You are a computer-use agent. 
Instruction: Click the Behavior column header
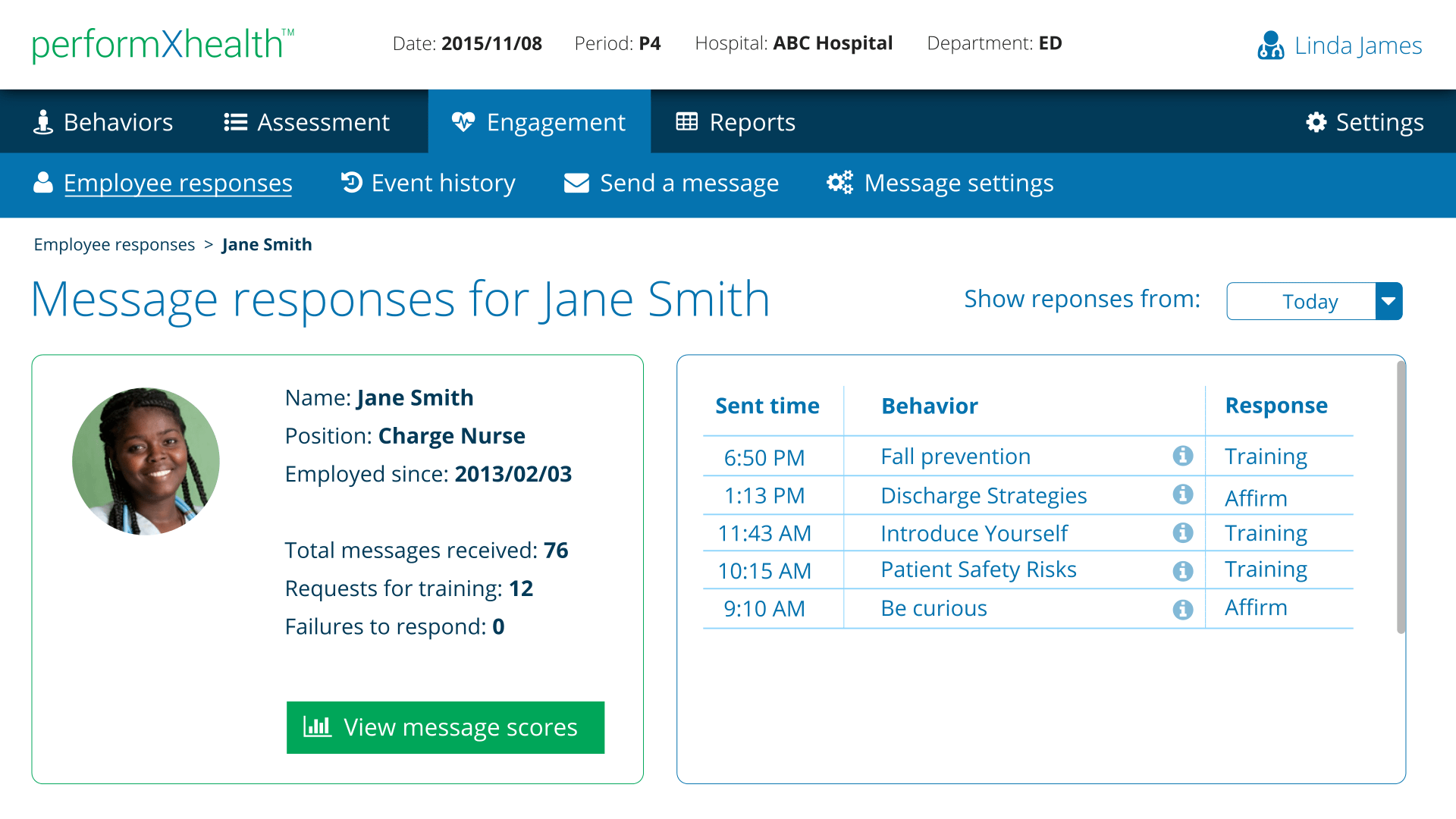pos(930,406)
